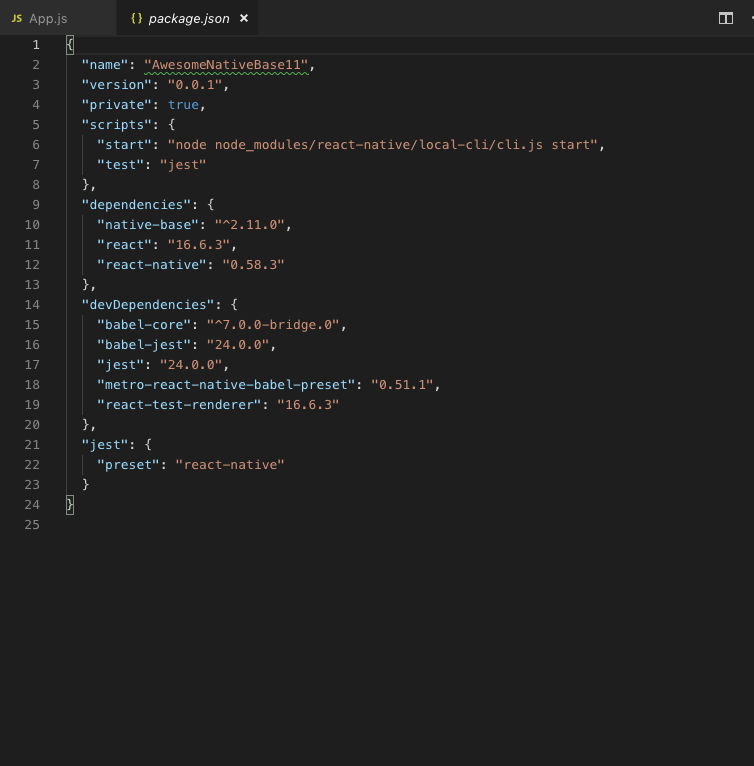Switch to the App.js tab

pos(58,19)
